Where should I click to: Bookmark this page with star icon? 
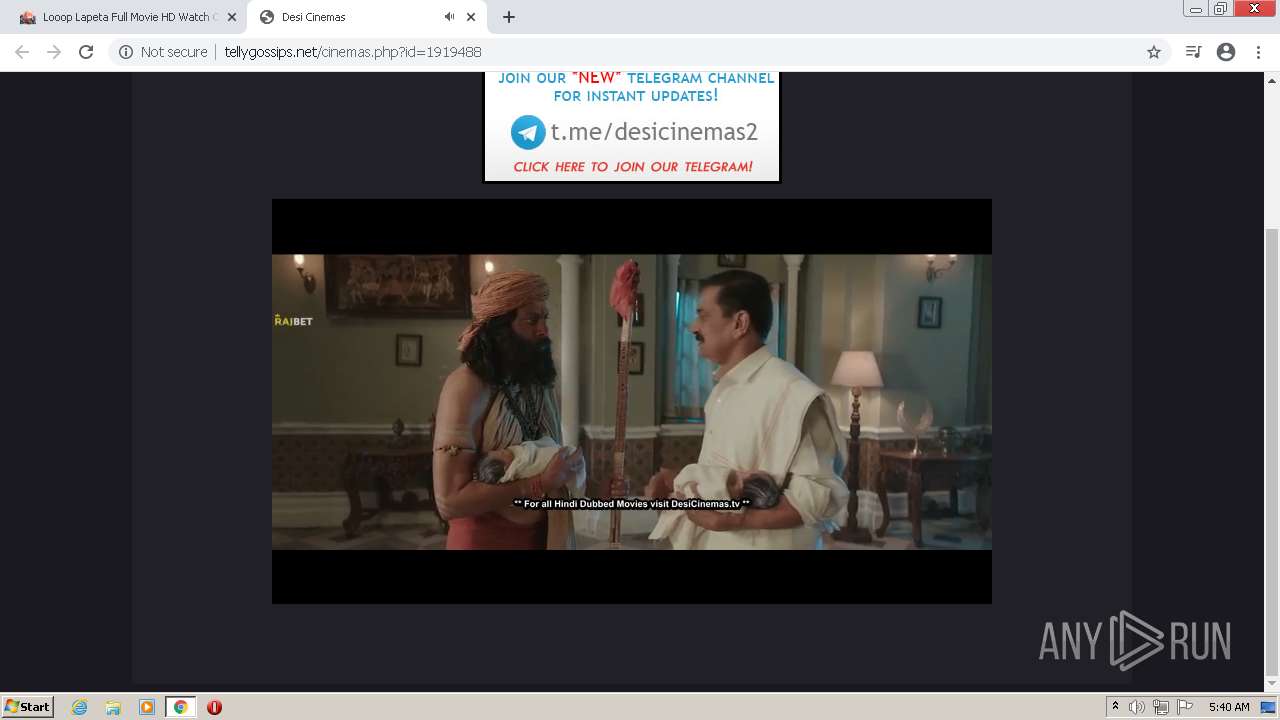coord(1153,52)
